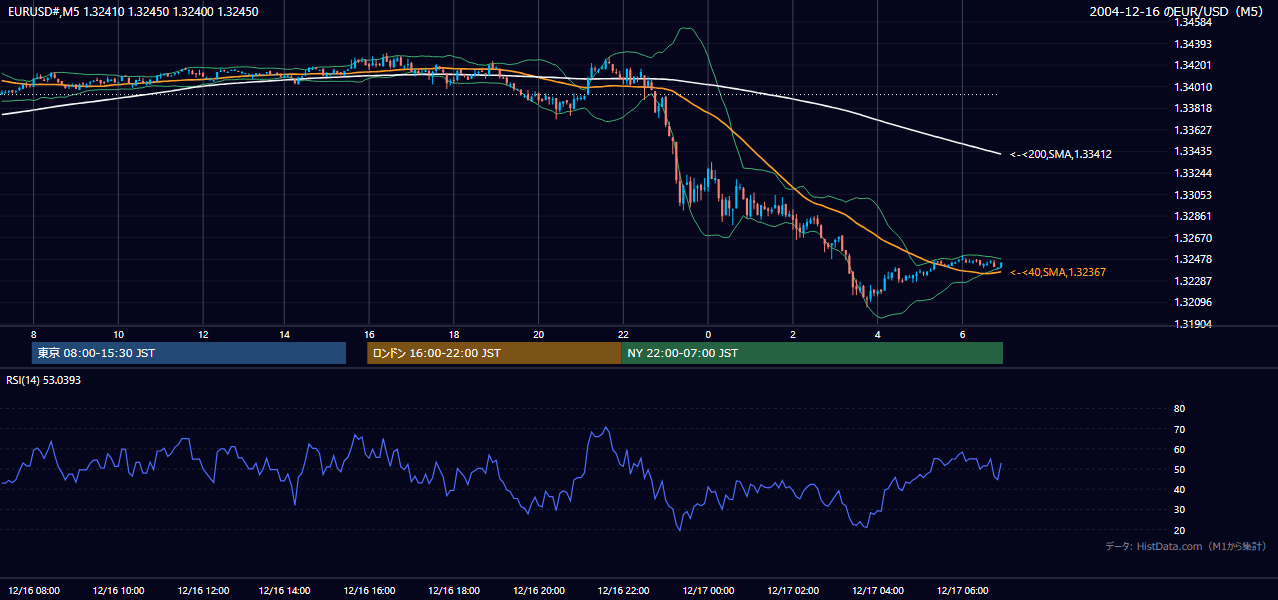Click price level 1.32861 on axis
The width and height of the screenshot is (1278, 600).
point(1193,216)
